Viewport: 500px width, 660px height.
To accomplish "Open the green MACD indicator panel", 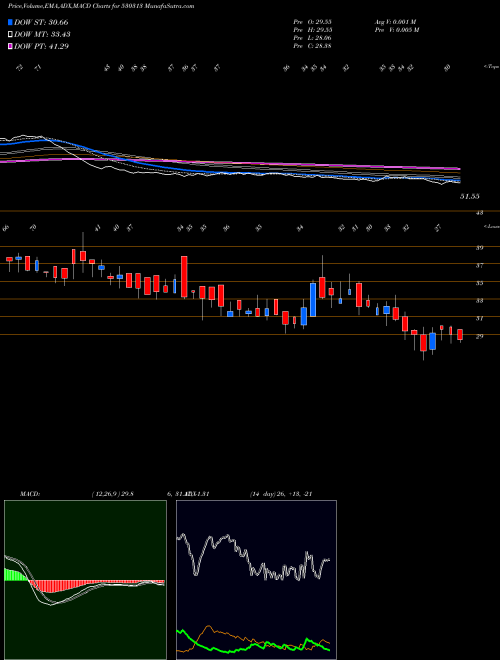I will (85, 580).
